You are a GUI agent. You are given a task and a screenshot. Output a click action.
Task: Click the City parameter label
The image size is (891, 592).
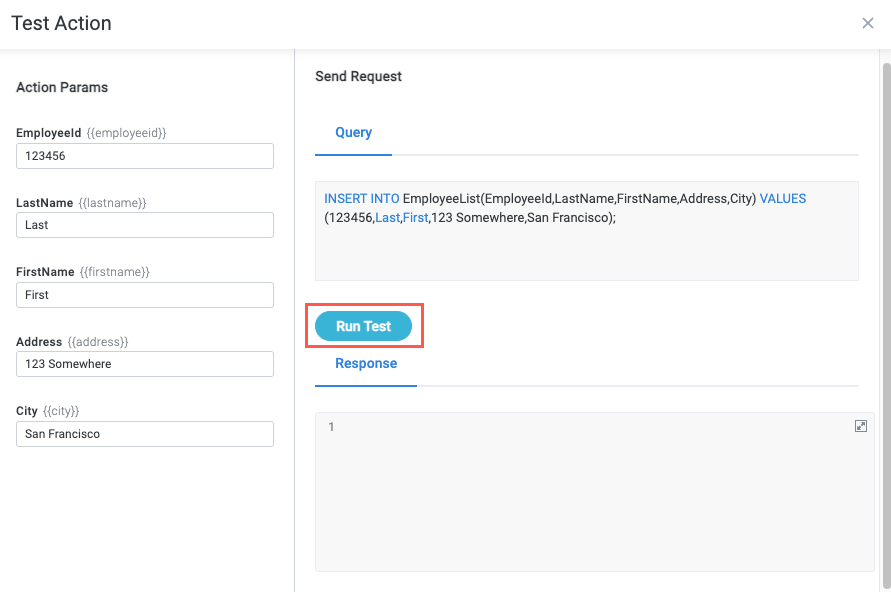click(27, 411)
